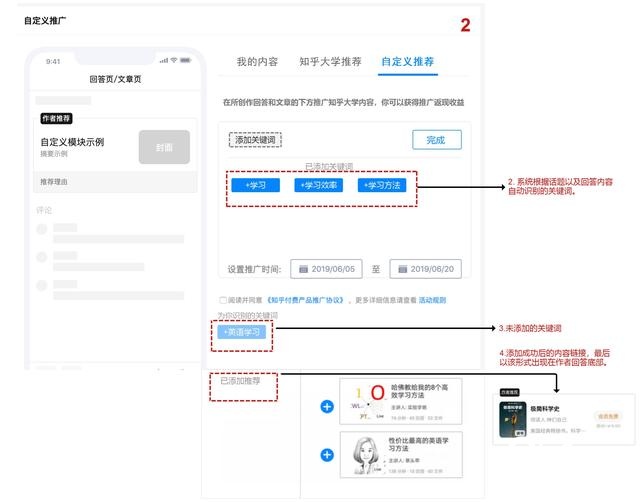Click the cartoon portrait thumbnail of the English course

click(363, 455)
